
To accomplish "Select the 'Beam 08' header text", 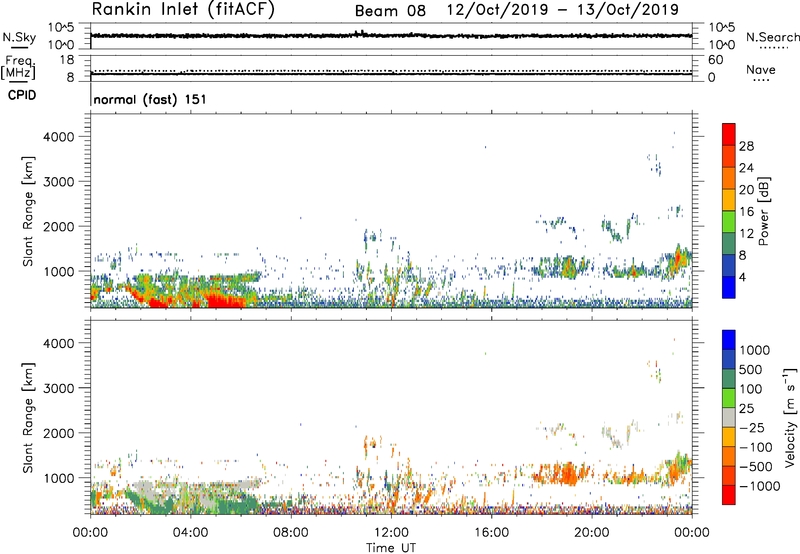I will click(x=390, y=11).
